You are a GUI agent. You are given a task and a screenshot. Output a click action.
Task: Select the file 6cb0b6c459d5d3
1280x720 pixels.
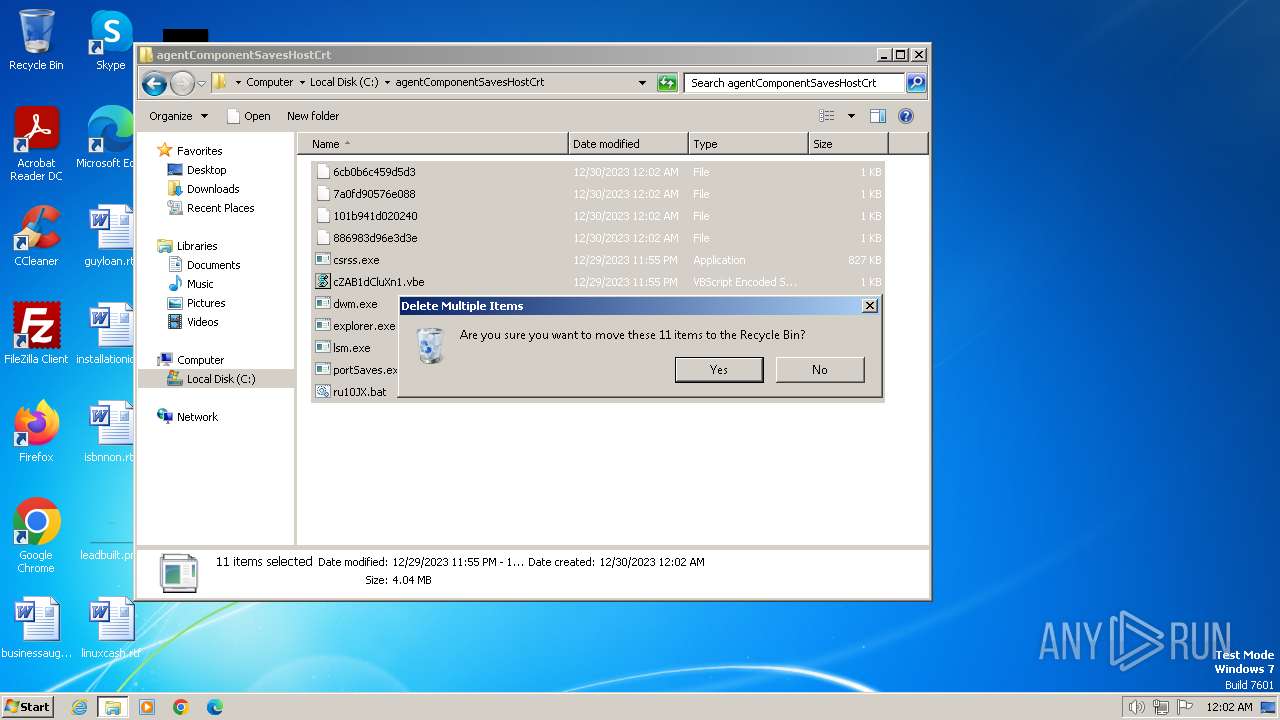[597, 172]
